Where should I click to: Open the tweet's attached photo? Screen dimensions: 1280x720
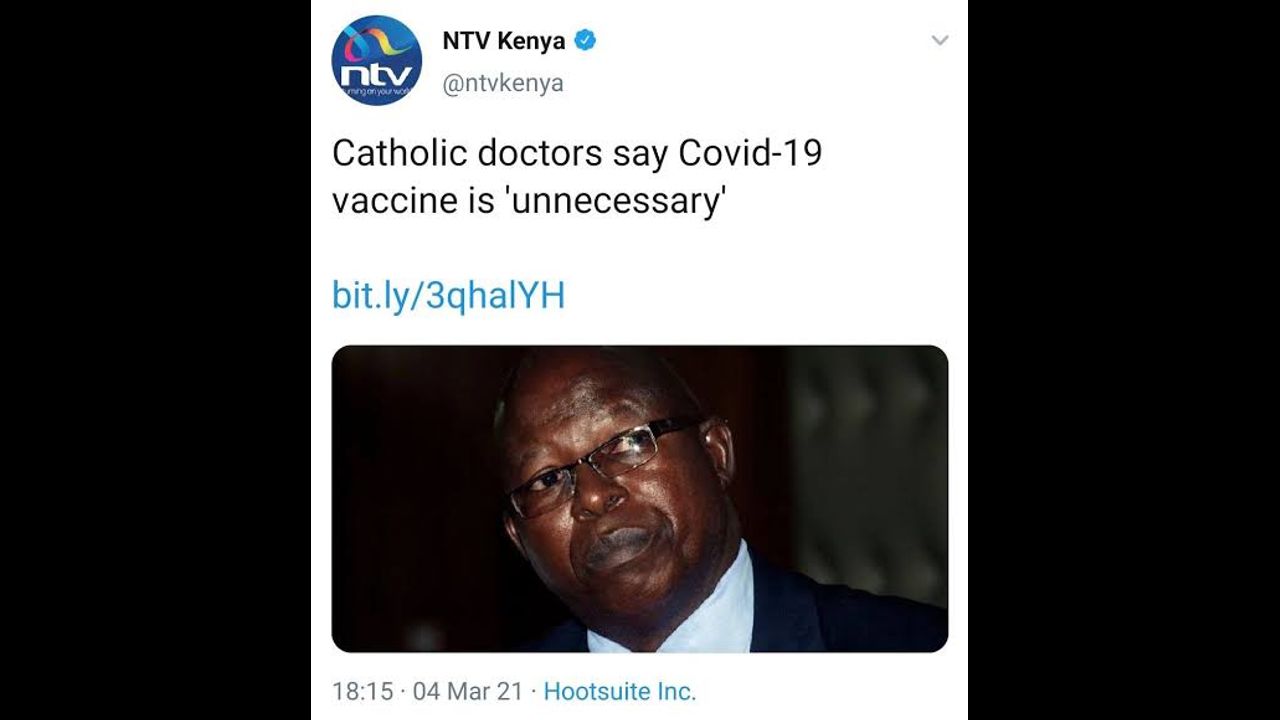click(640, 499)
